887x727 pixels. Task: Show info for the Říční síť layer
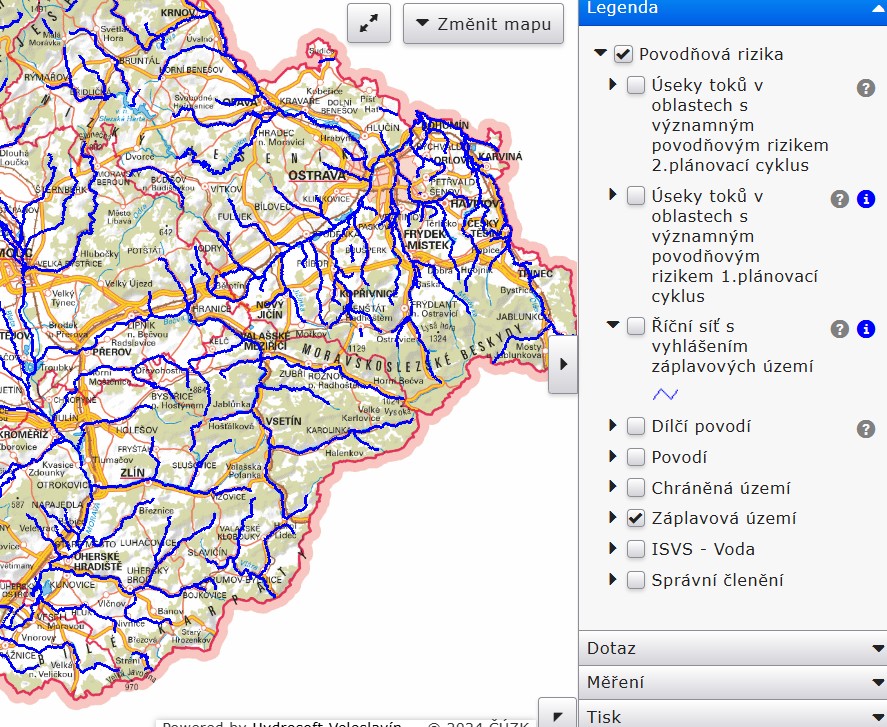coord(866,329)
